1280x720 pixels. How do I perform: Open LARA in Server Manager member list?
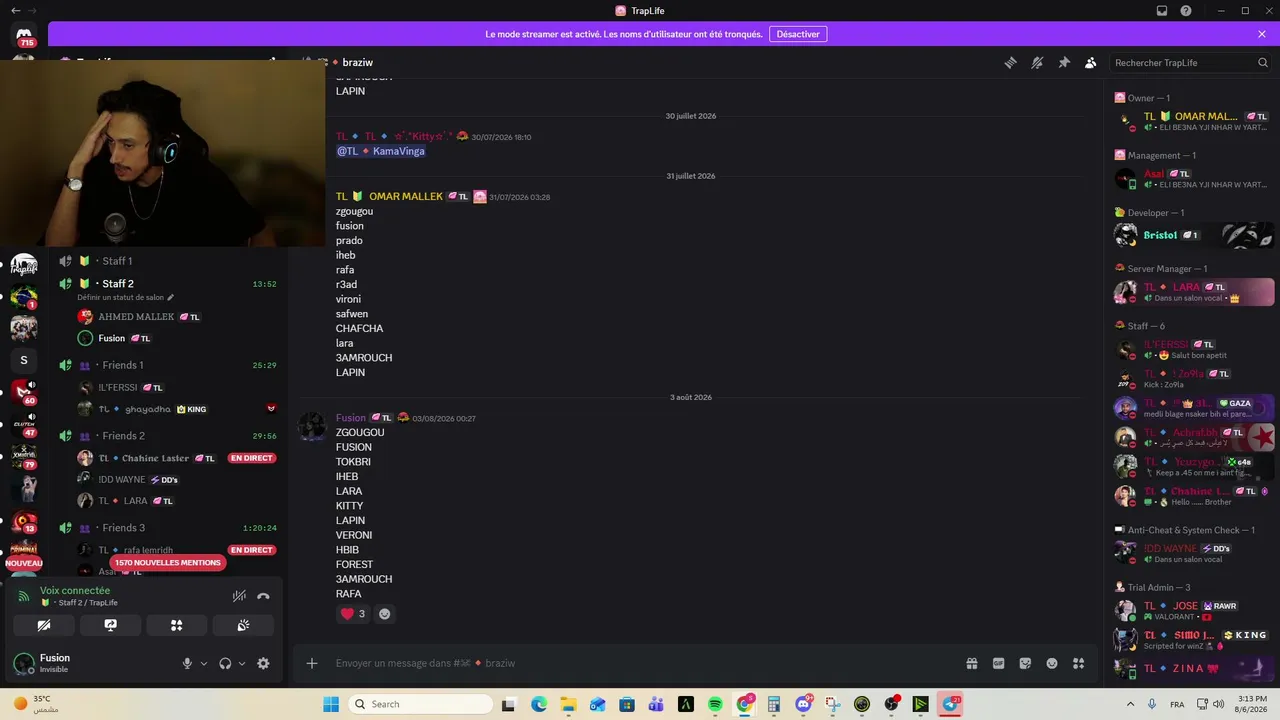tap(1194, 292)
